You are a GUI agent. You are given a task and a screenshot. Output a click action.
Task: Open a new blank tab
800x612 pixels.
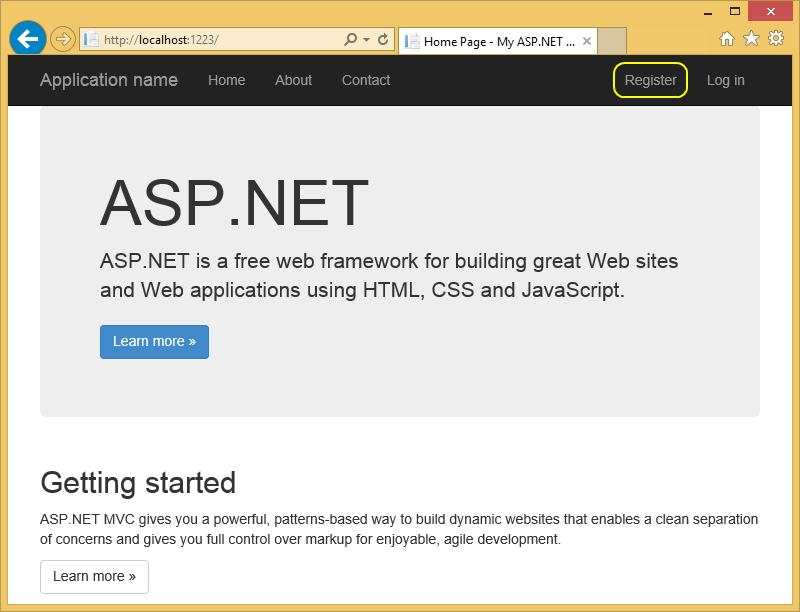tap(612, 42)
